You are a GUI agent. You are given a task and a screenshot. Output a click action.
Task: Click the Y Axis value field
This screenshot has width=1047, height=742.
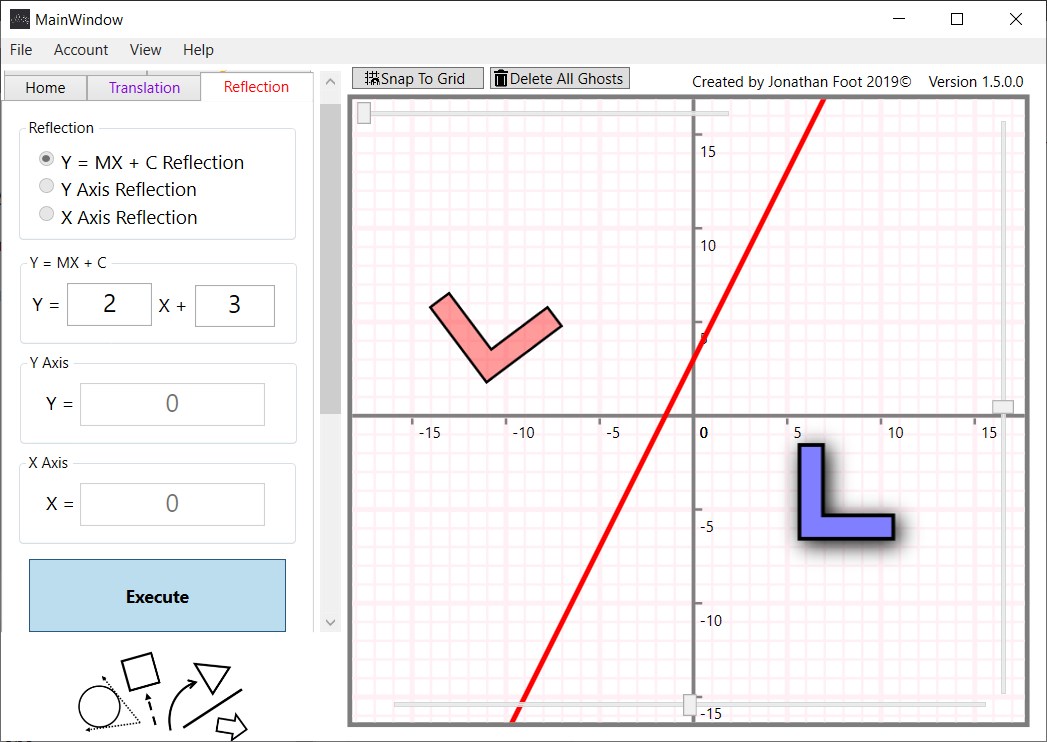172,404
